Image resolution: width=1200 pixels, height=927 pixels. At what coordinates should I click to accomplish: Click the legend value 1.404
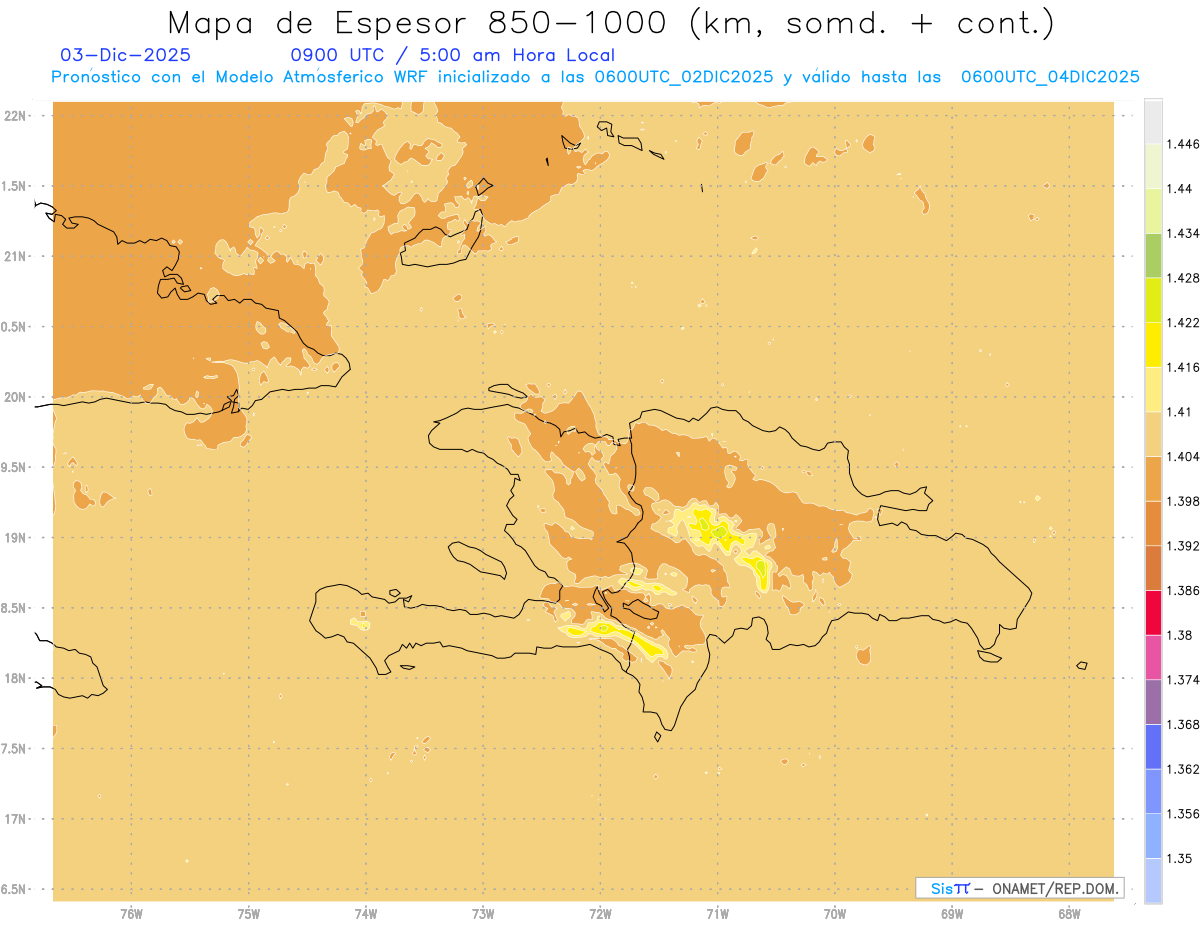1183,456
